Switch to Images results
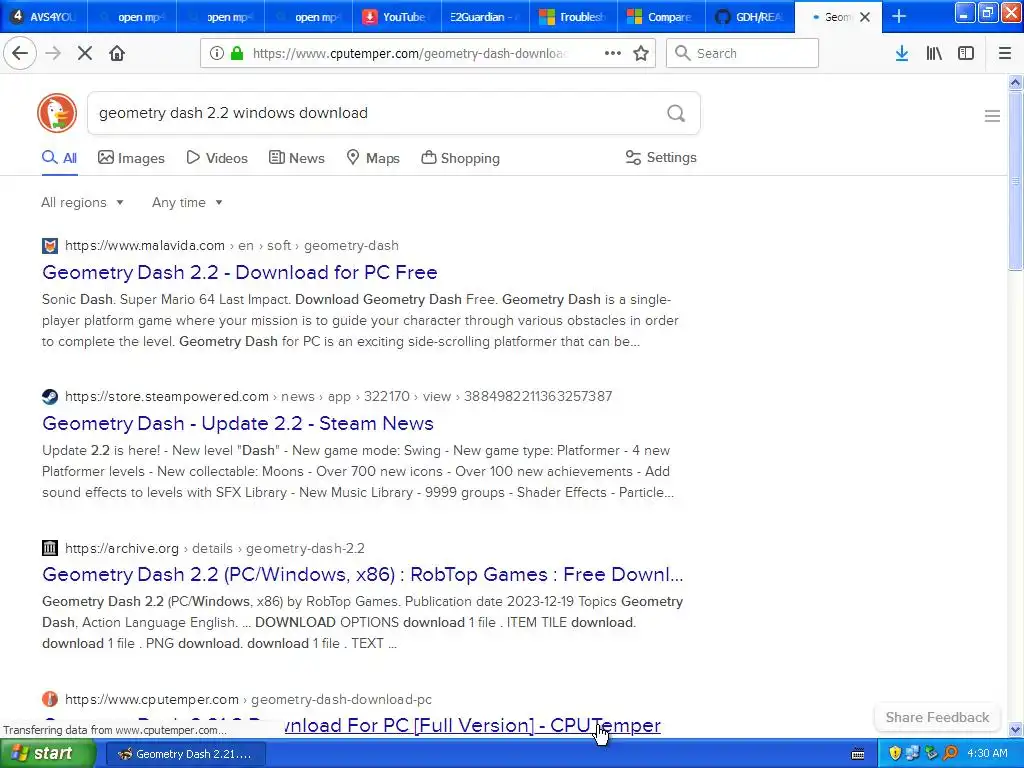Image resolution: width=1024 pixels, height=768 pixels. click(131, 158)
